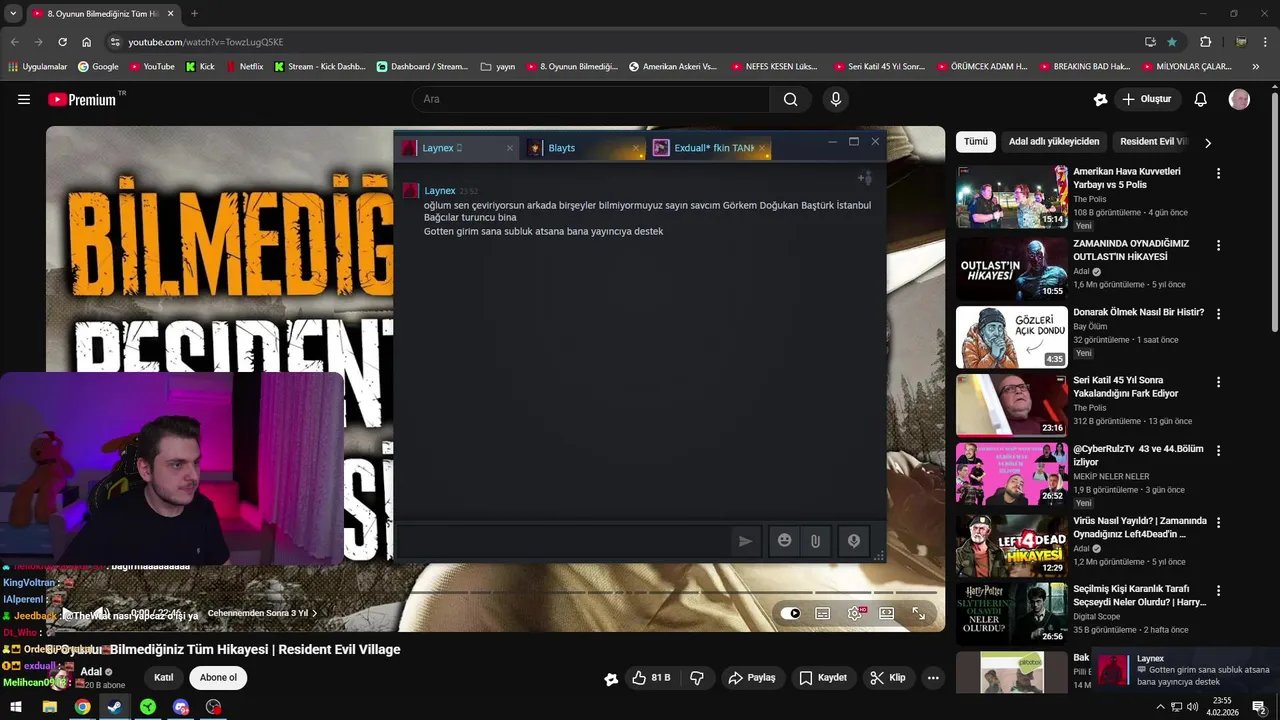Click the sparkle icon beside Oluştur
Viewport: 1280px width, 720px height.
(x=1100, y=99)
